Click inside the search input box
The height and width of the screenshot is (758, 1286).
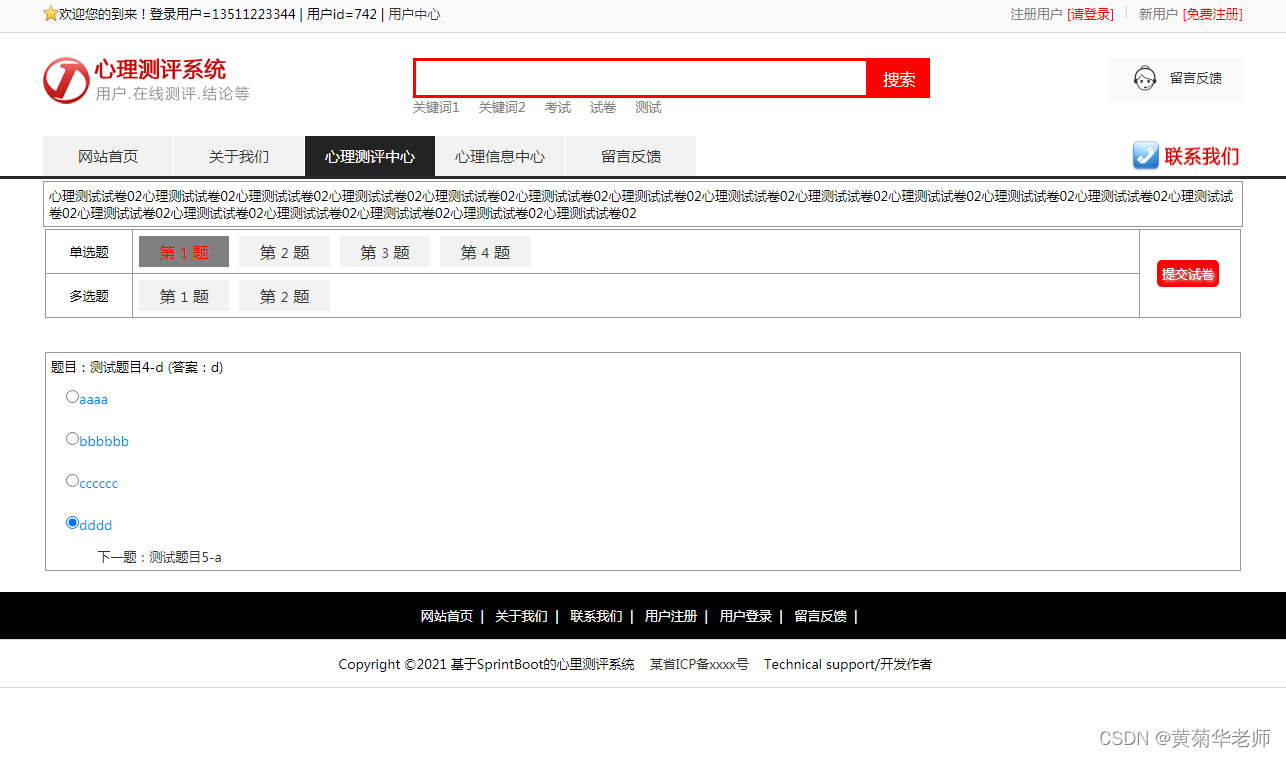point(640,78)
